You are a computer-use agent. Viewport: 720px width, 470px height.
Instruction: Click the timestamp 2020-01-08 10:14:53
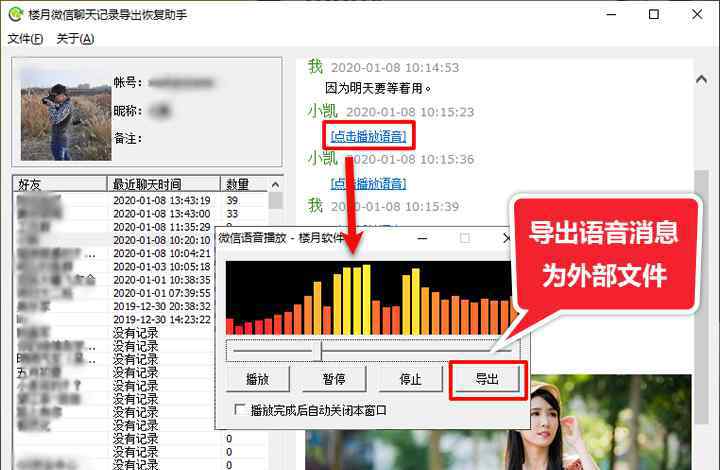coord(395,68)
